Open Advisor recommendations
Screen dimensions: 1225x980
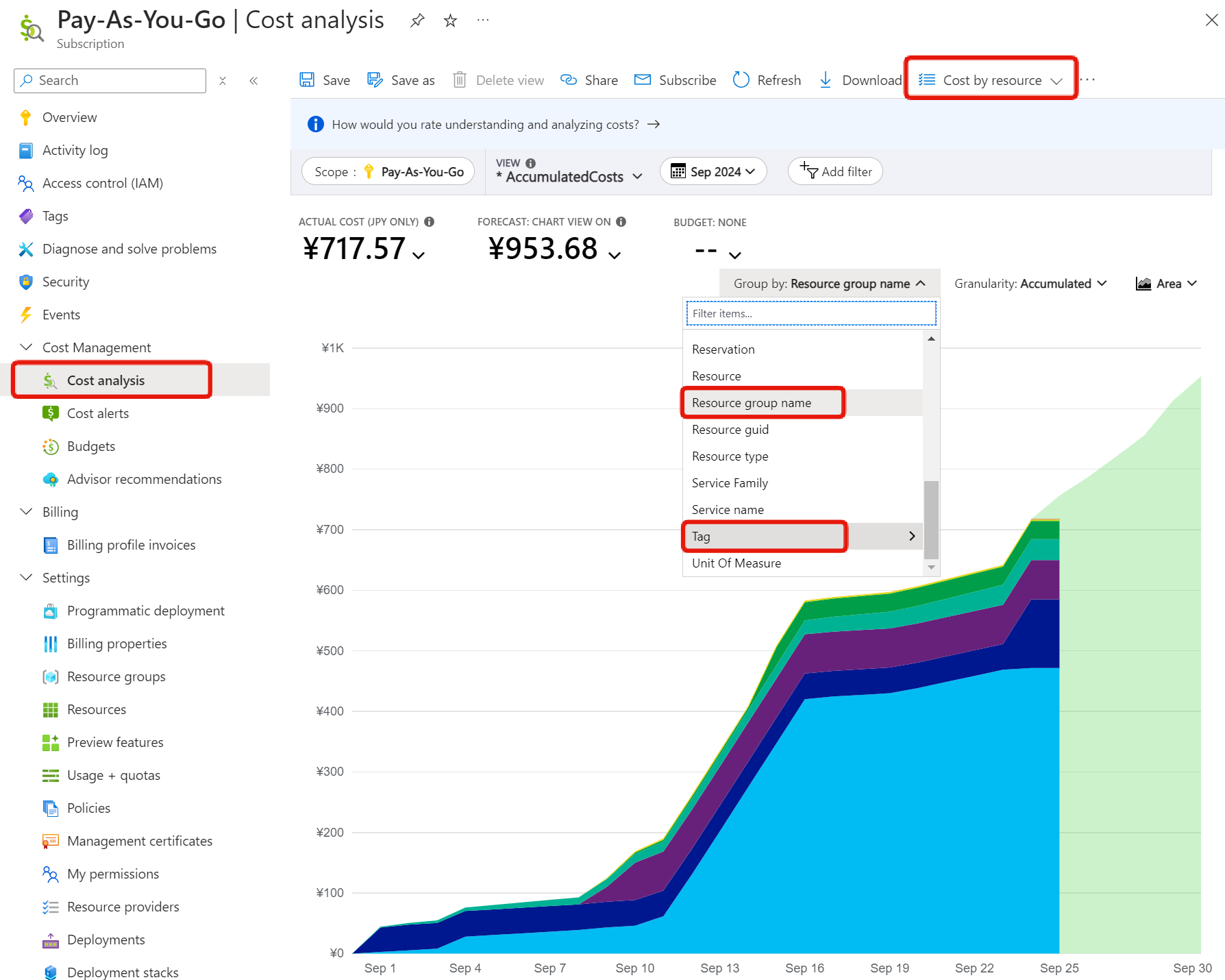click(x=145, y=479)
